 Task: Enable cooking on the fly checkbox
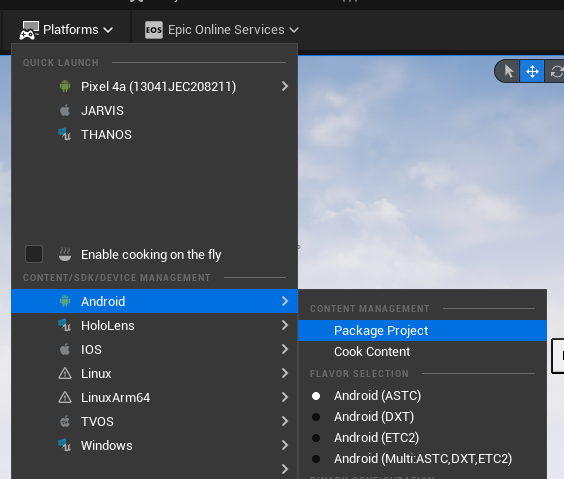[x=34, y=254]
